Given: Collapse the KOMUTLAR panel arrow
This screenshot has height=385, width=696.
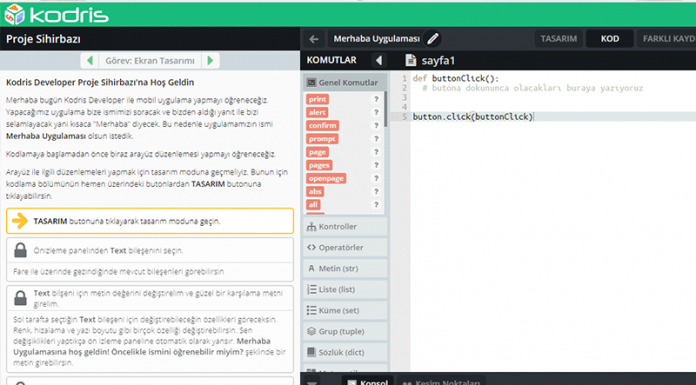Looking at the screenshot, I should point(379,60).
